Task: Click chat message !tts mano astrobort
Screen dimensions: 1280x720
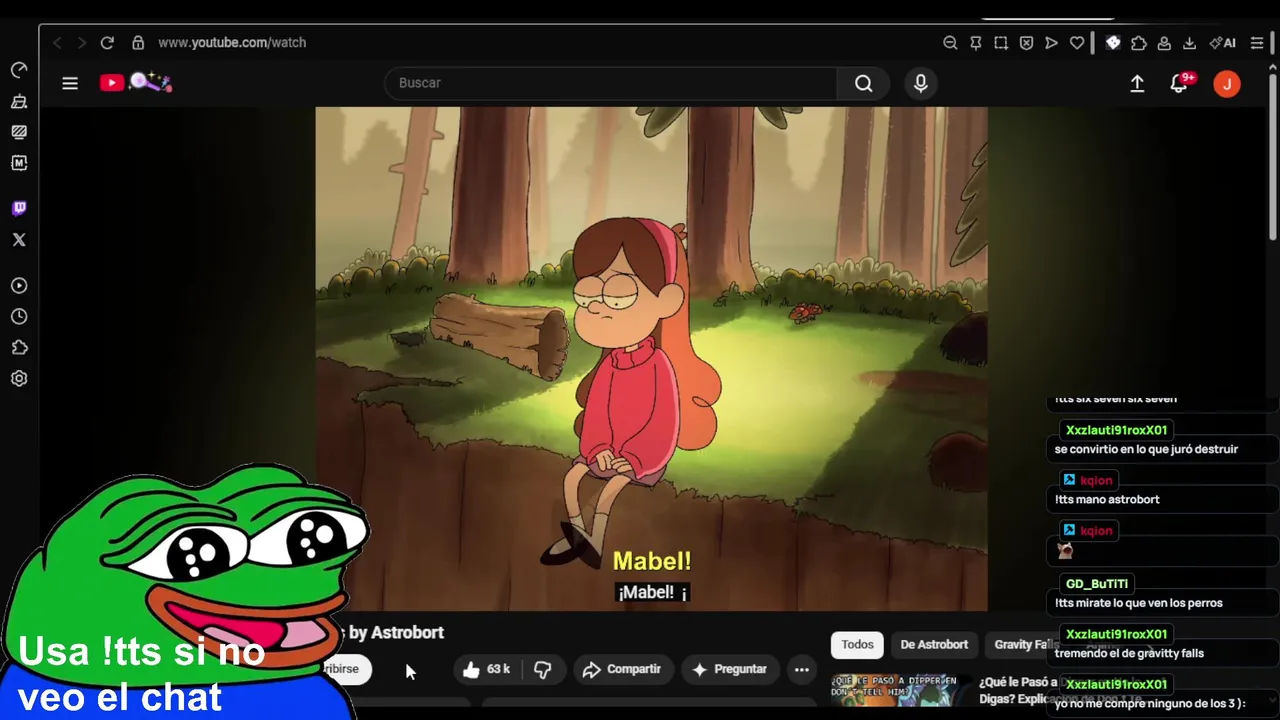Action: tap(1107, 500)
